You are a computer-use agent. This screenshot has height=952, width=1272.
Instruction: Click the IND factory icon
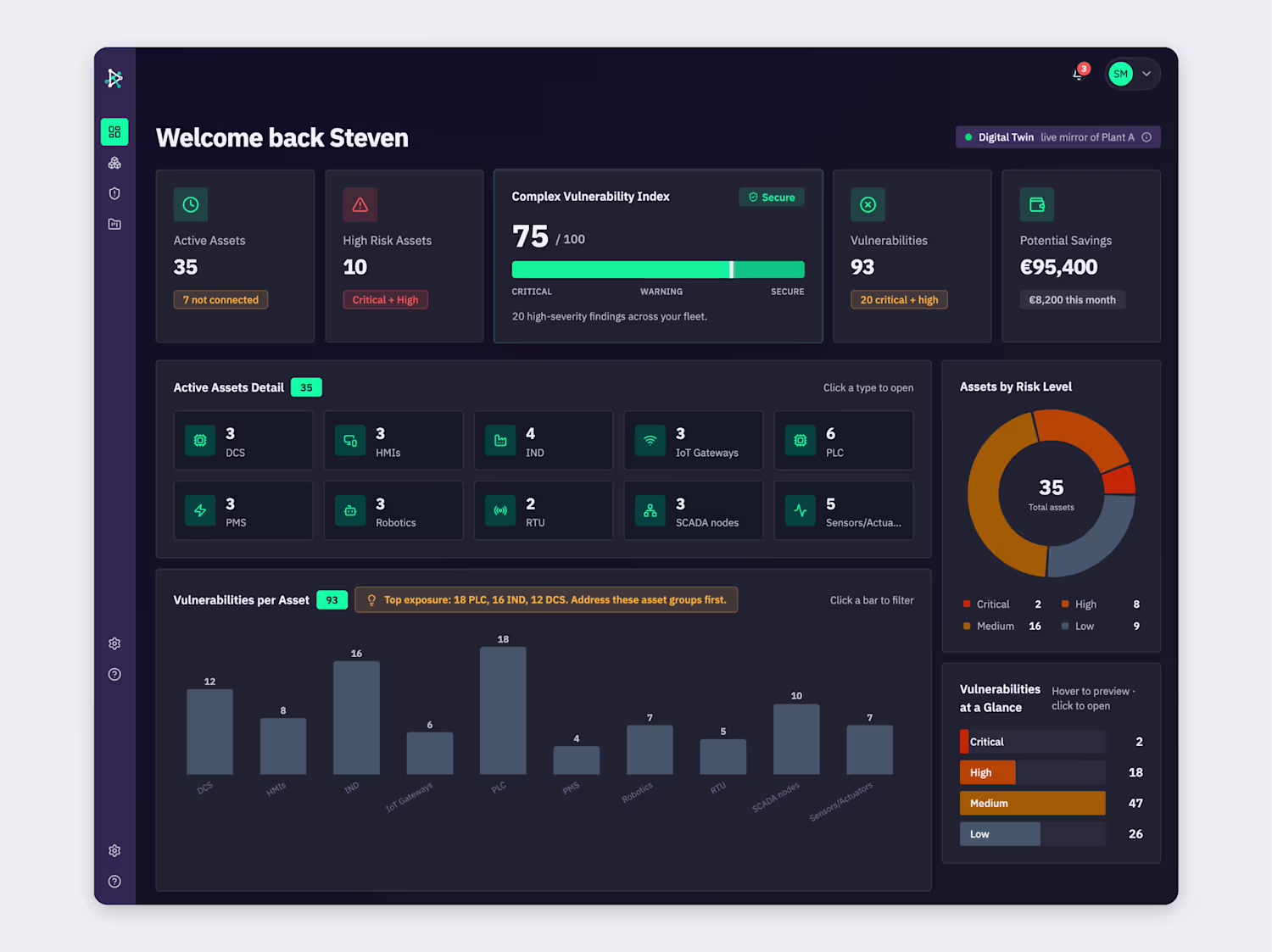(500, 440)
